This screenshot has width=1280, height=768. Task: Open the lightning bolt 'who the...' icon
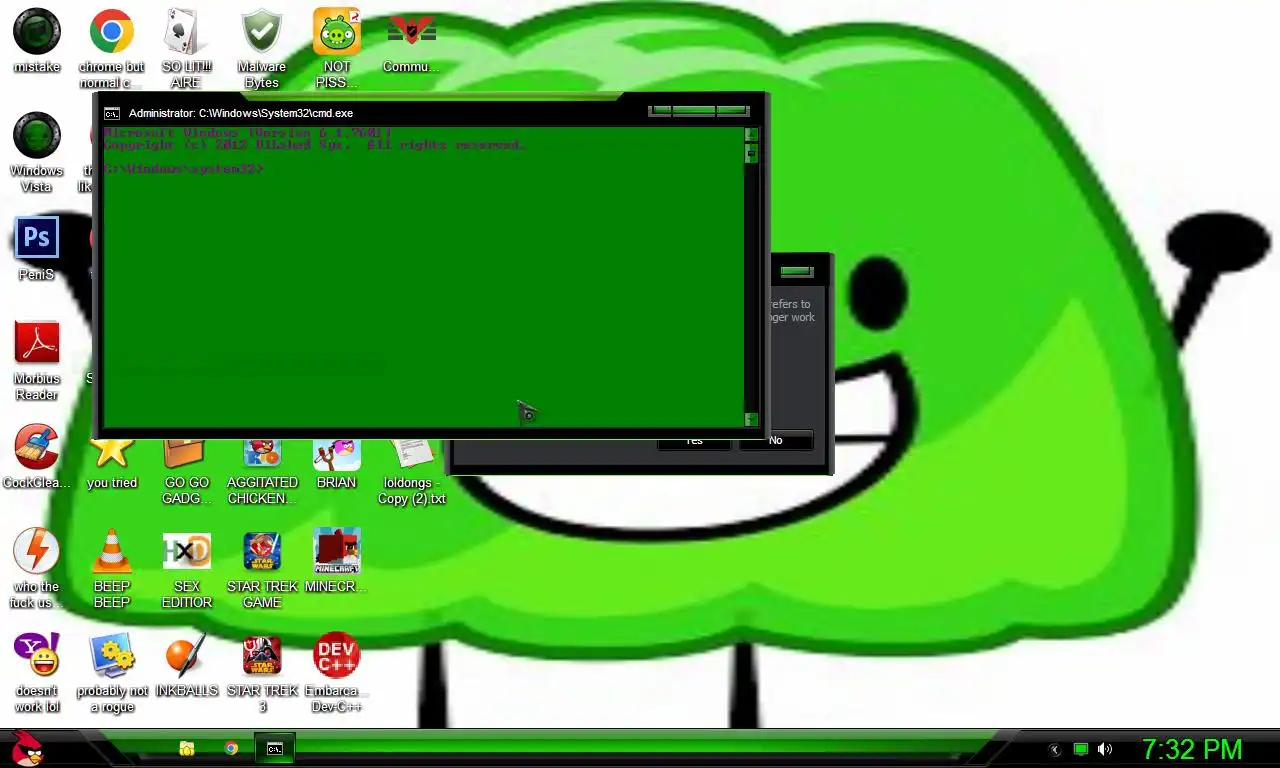tap(37, 568)
